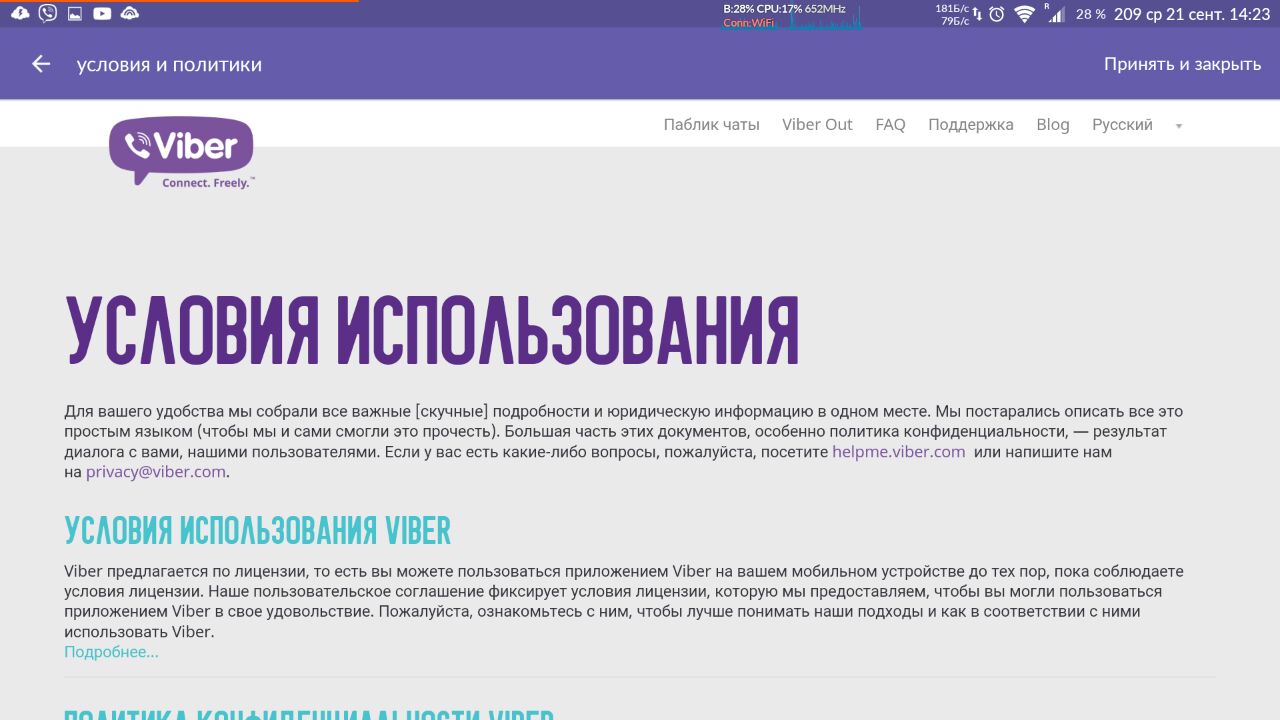Tap the CPU monitor status widget
Image resolution: width=1280 pixels, height=720 pixels.
[791, 15]
